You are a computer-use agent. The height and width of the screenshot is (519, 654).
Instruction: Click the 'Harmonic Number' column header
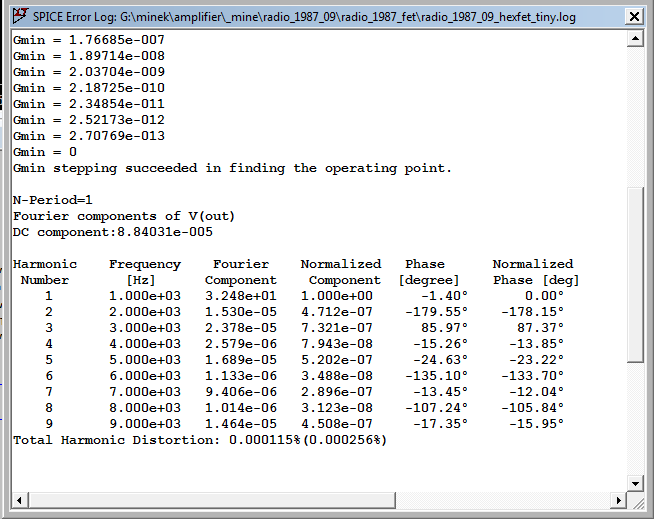point(45,272)
